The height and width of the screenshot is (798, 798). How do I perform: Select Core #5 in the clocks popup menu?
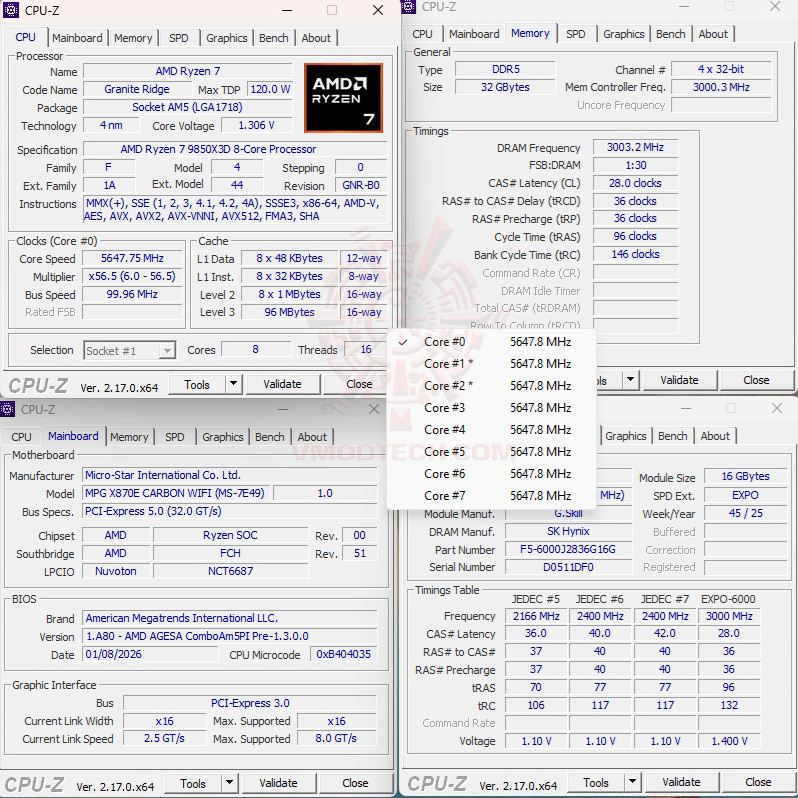[491, 451]
